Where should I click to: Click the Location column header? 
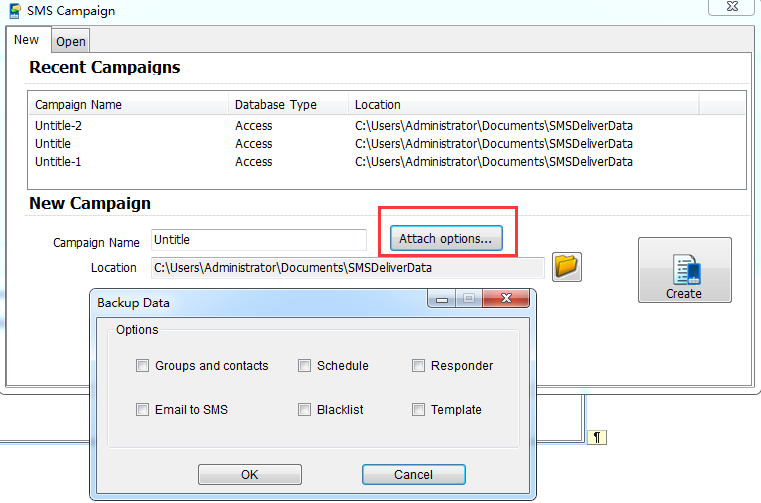click(524, 104)
